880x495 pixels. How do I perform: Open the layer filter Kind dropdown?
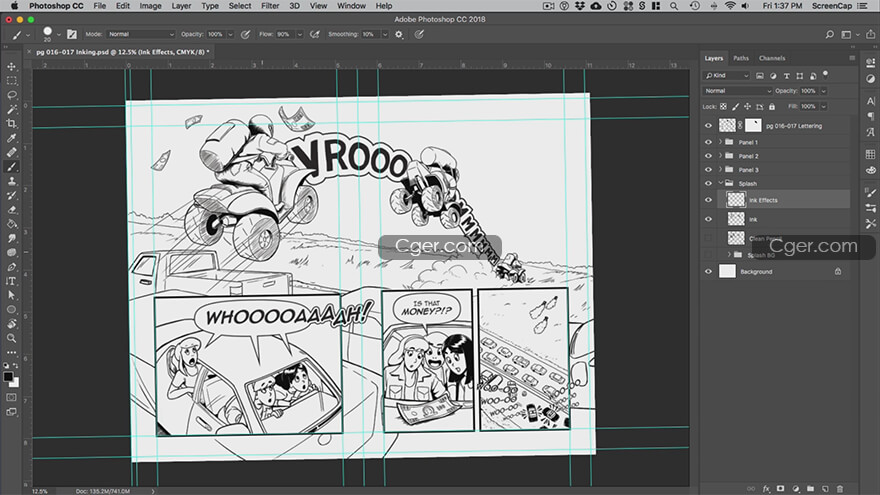726,76
